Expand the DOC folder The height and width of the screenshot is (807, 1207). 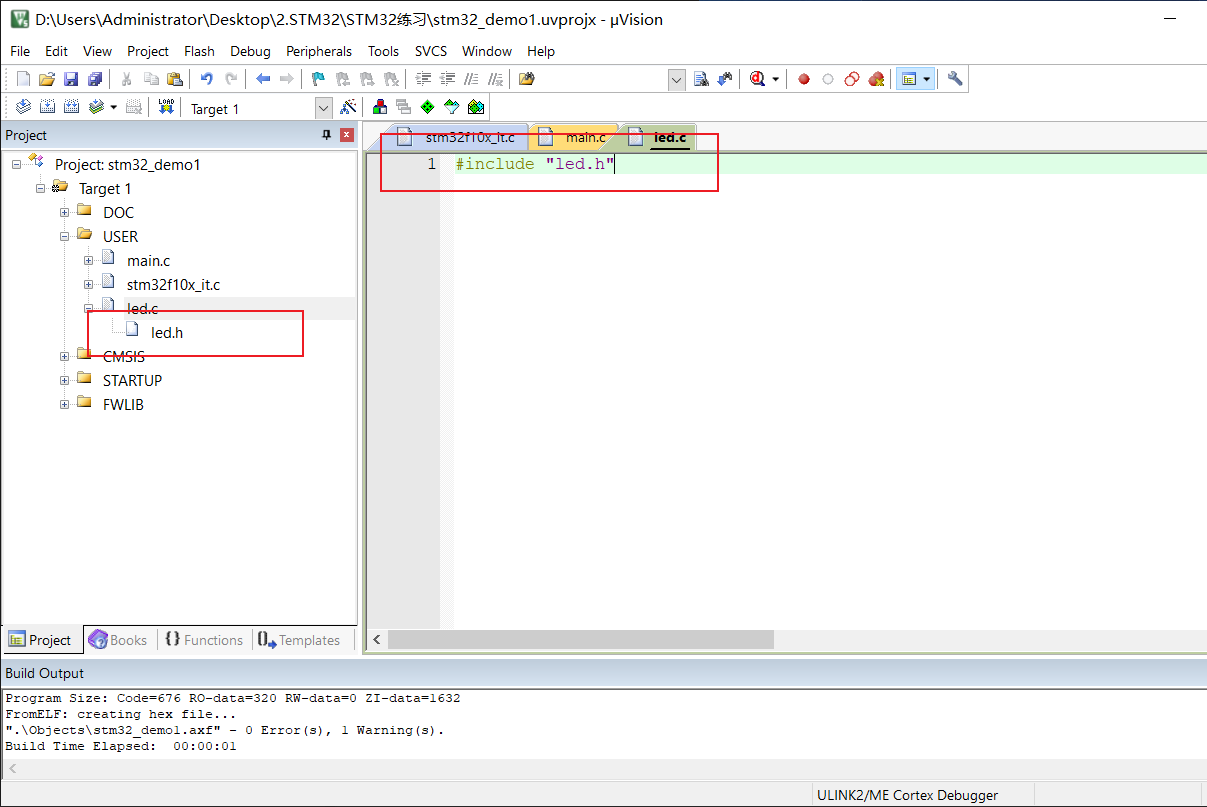[64, 212]
